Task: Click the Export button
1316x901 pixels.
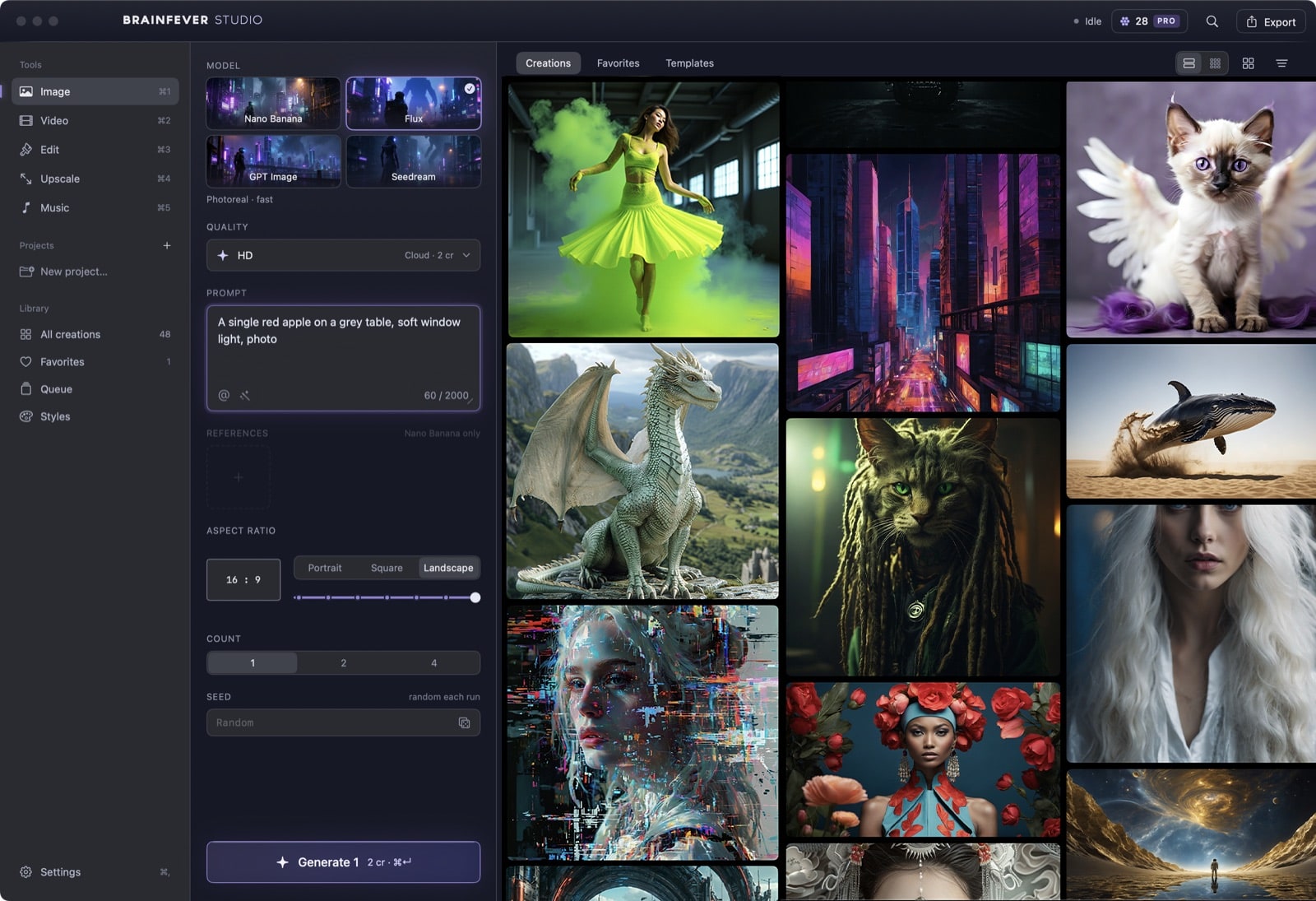Action: pos(1271,21)
